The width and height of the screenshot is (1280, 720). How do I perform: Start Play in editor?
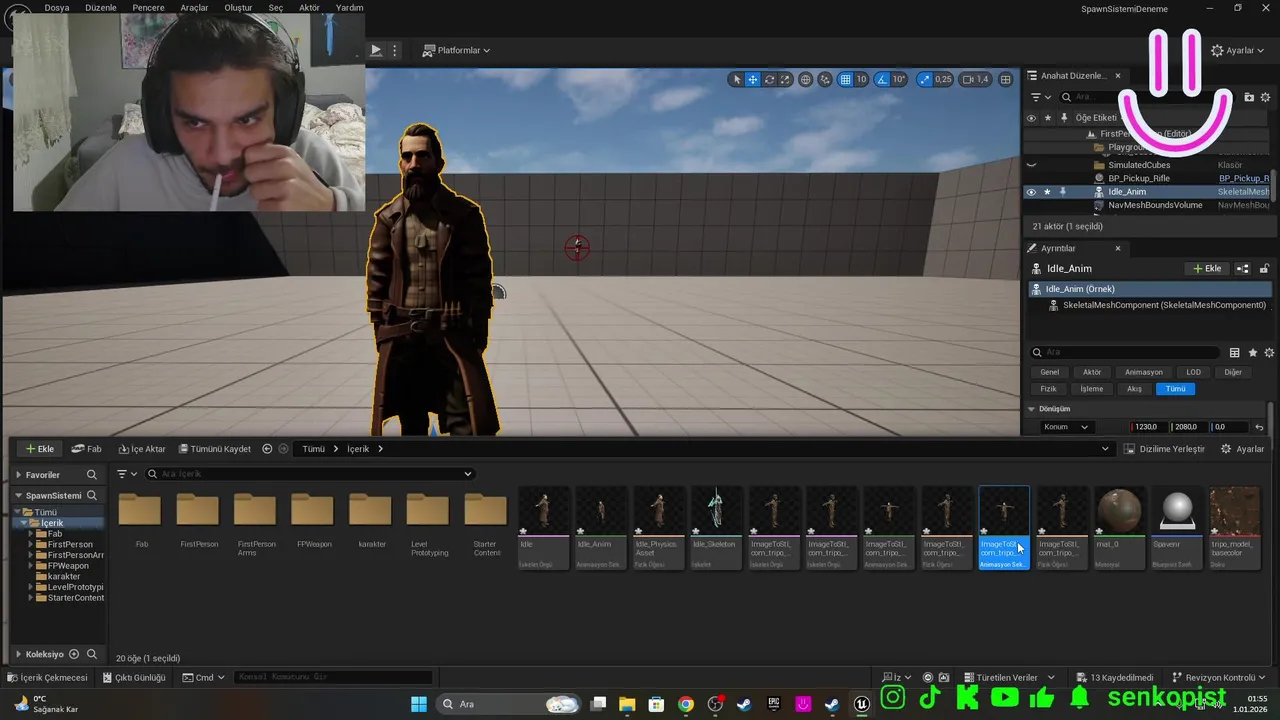click(376, 50)
